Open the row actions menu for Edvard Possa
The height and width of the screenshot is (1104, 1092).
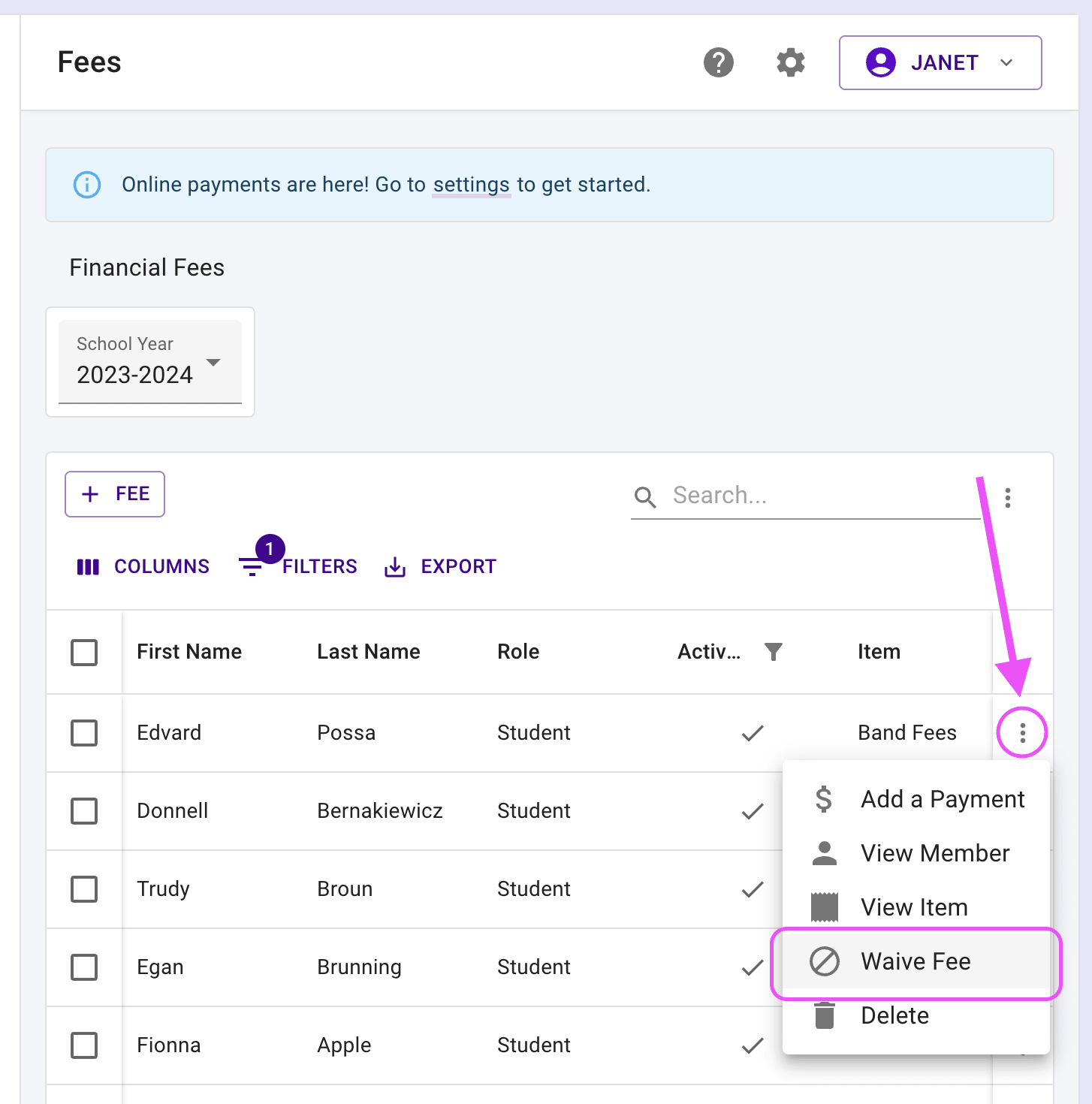(1022, 732)
